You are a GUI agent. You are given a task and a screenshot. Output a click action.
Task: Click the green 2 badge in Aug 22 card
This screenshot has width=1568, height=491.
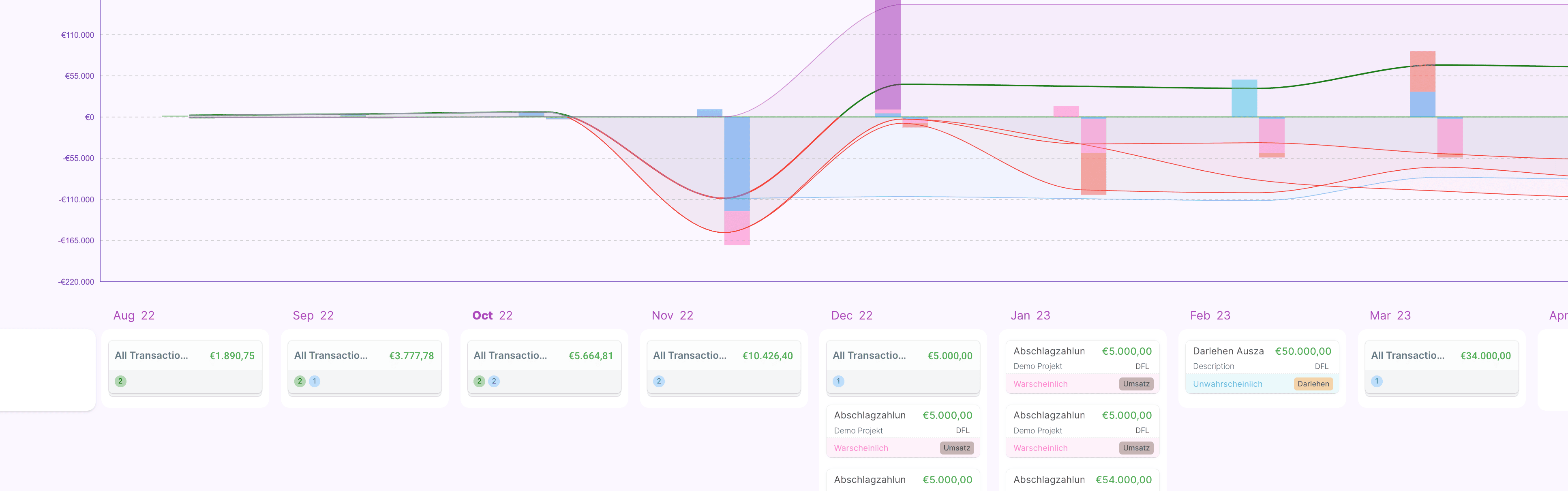[120, 382]
